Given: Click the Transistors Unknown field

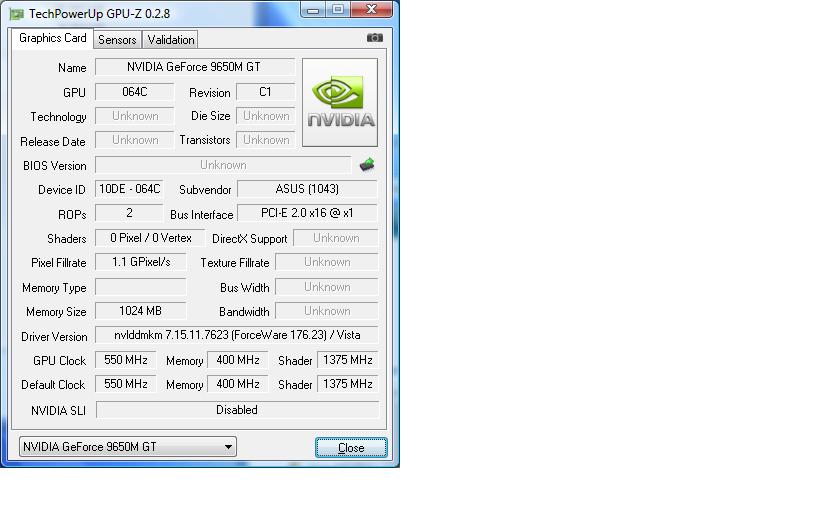Looking at the screenshot, I should 265,140.
